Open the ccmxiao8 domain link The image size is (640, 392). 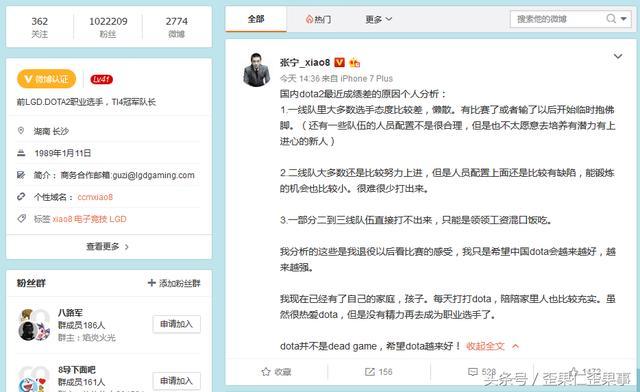coord(95,197)
